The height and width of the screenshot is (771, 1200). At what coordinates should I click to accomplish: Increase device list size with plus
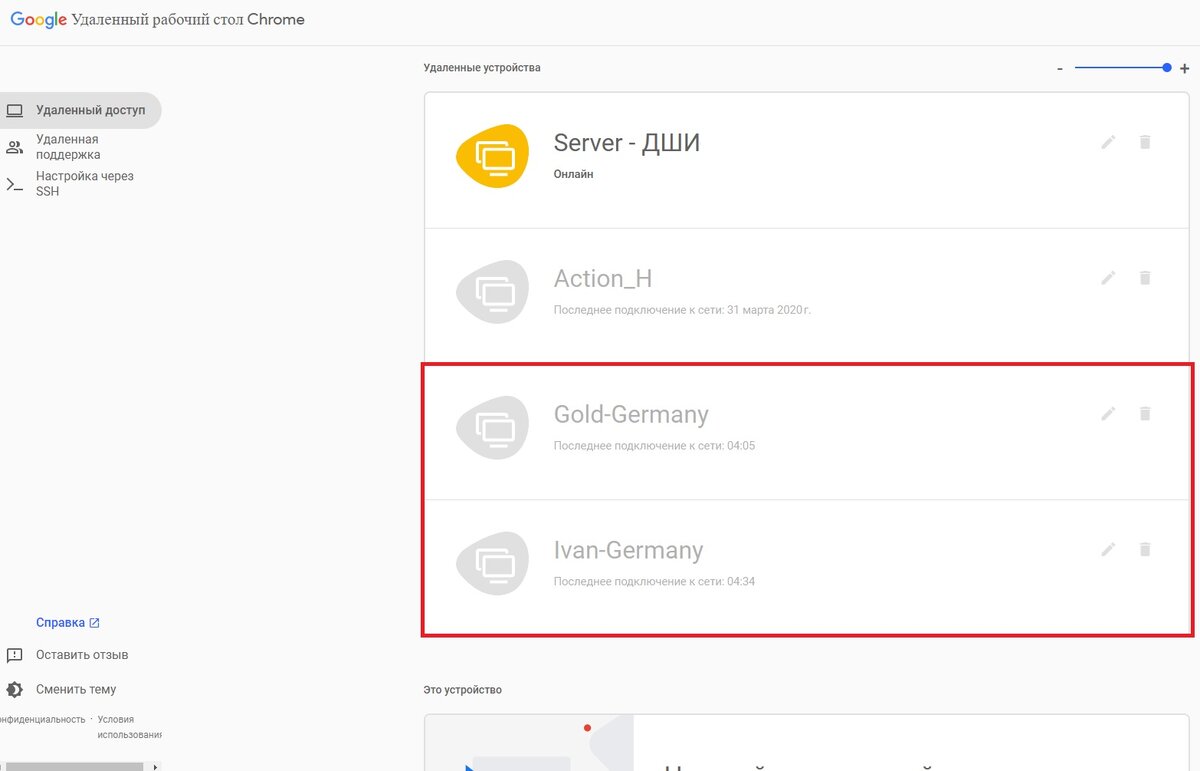tap(1185, 69)
